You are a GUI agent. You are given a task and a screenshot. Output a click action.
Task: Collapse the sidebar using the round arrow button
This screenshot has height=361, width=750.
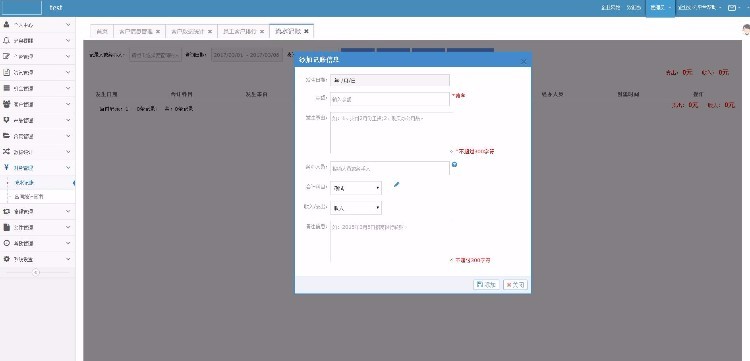coord(36,272)
